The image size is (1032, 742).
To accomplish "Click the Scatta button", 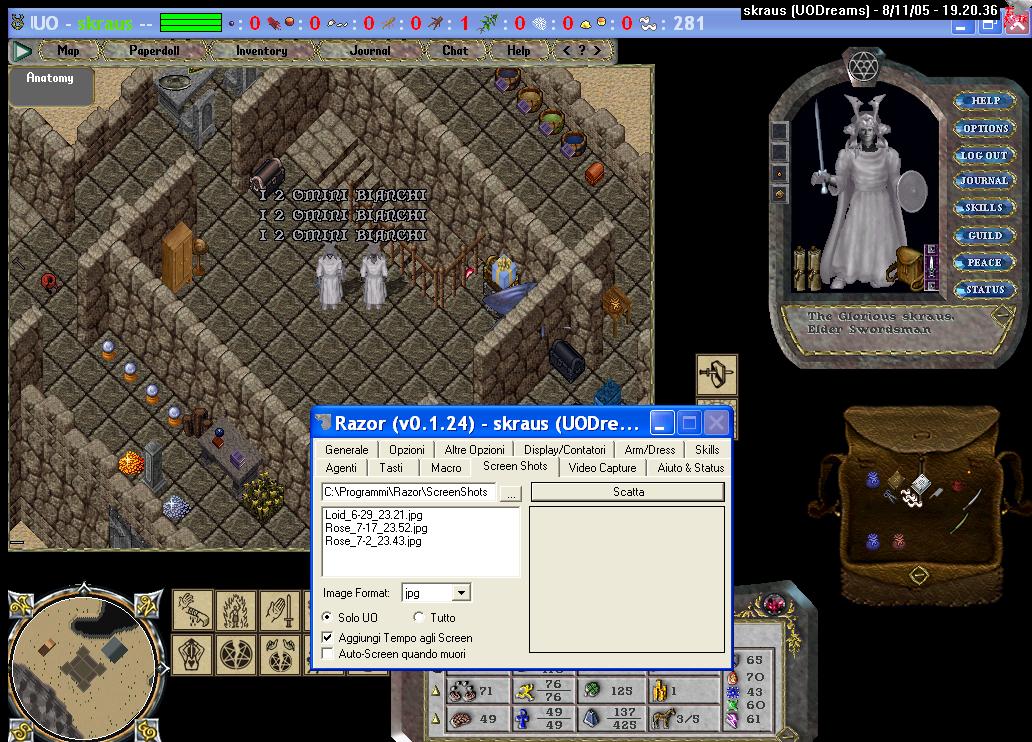I will coord(628,492).
